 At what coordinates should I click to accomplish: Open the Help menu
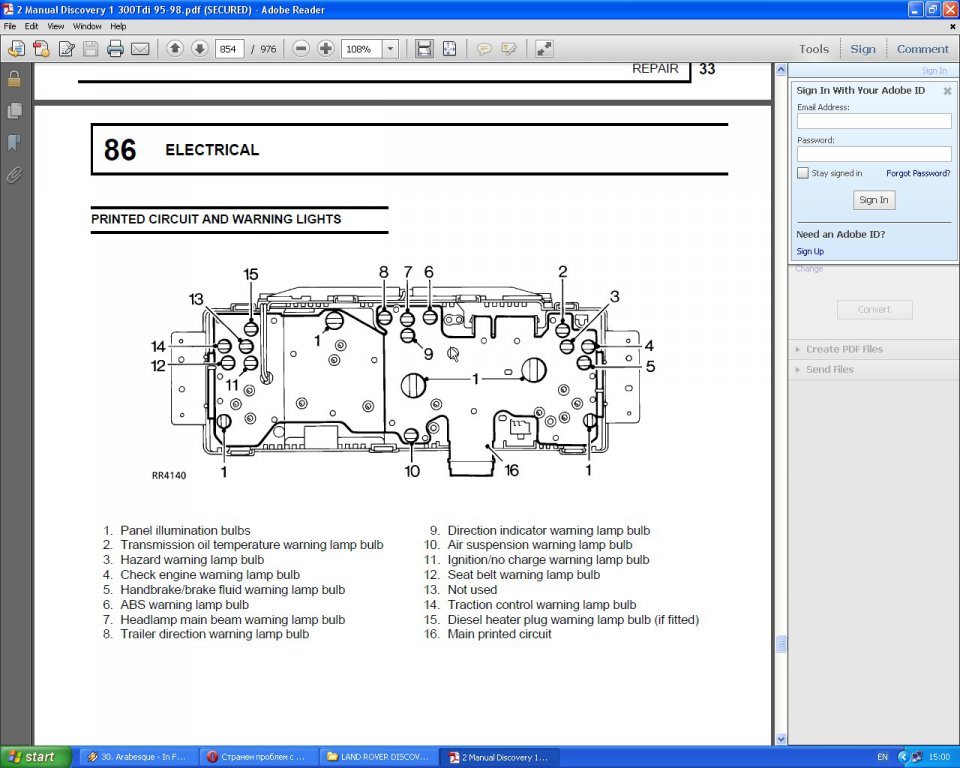[x=118, y=26]
